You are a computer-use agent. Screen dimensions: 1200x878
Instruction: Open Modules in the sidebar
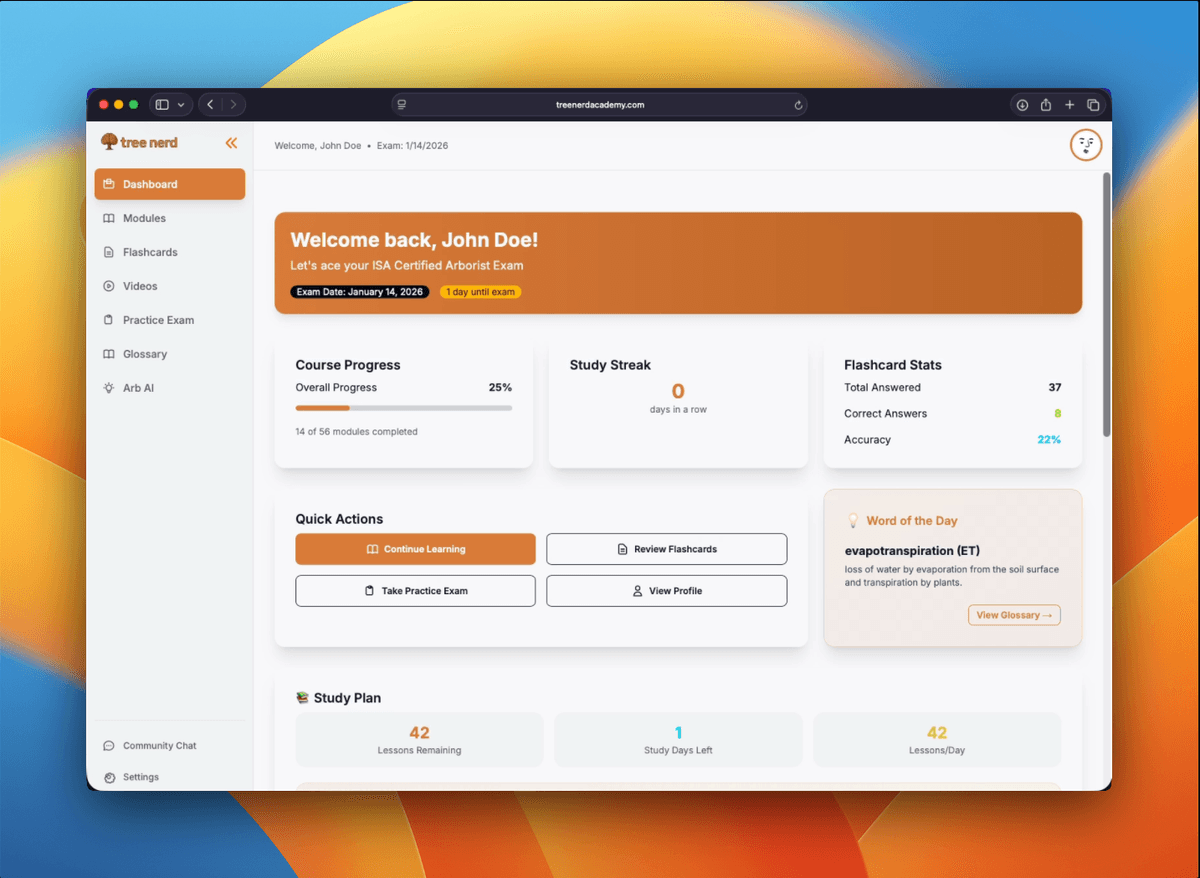[x=144, y=218]
